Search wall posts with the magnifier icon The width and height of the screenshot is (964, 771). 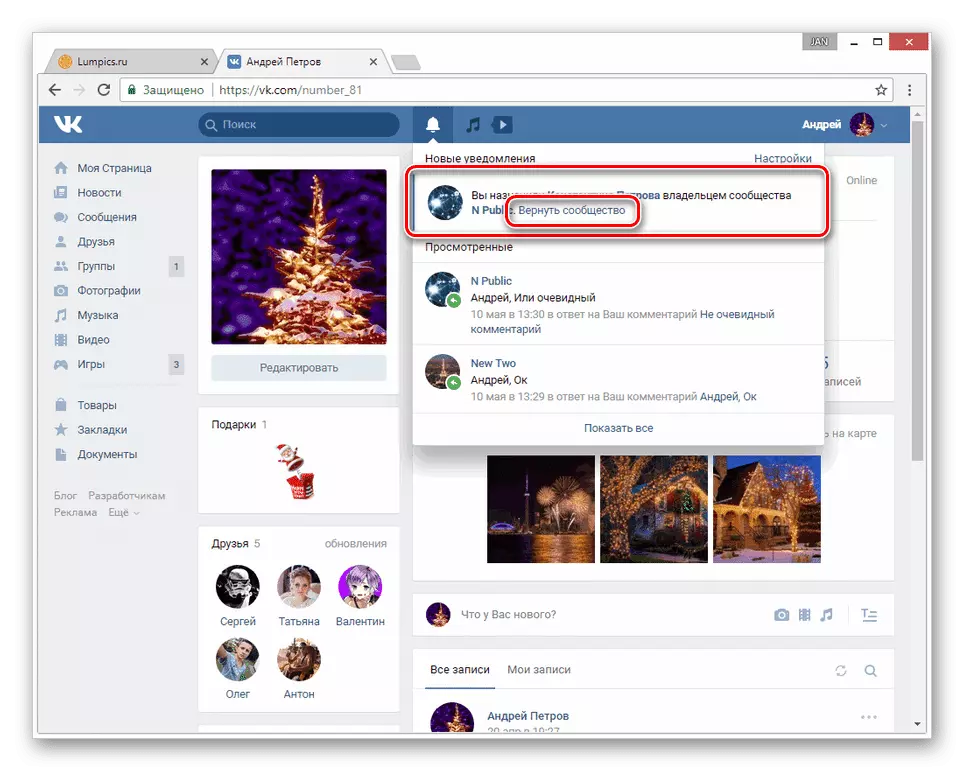[x=870, y=670]
